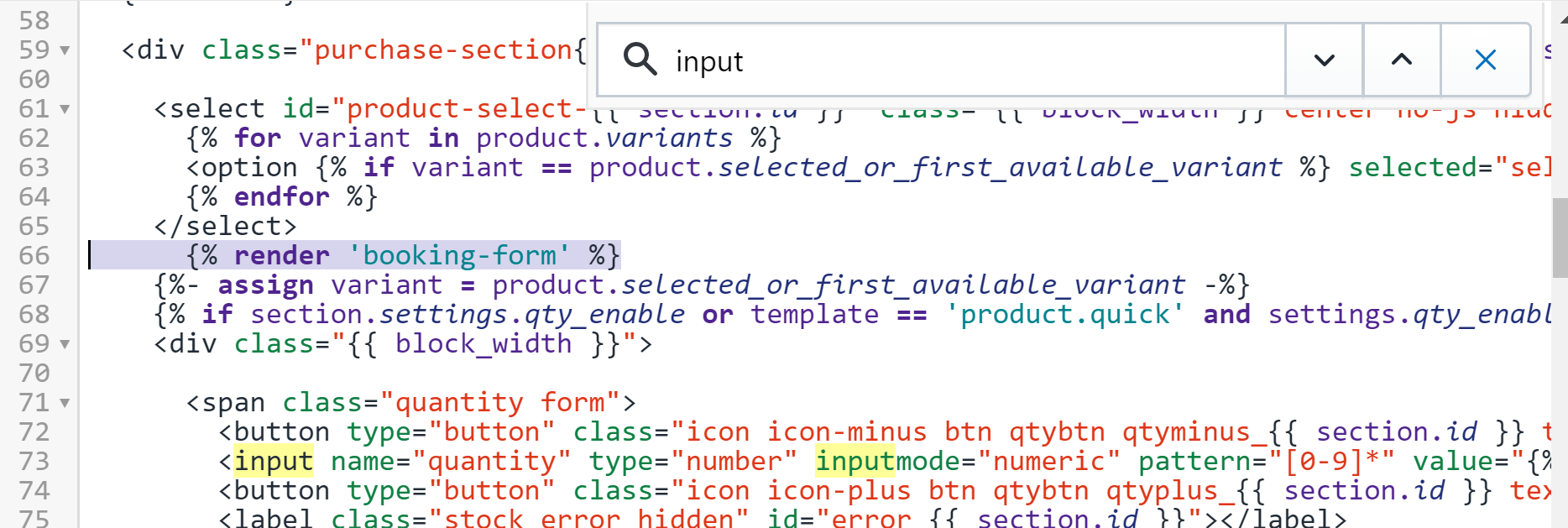The height and width of the screenshot is (528, 1568).
Task: Click '[0-9]*' pattern value
Action: [1331, 461]
